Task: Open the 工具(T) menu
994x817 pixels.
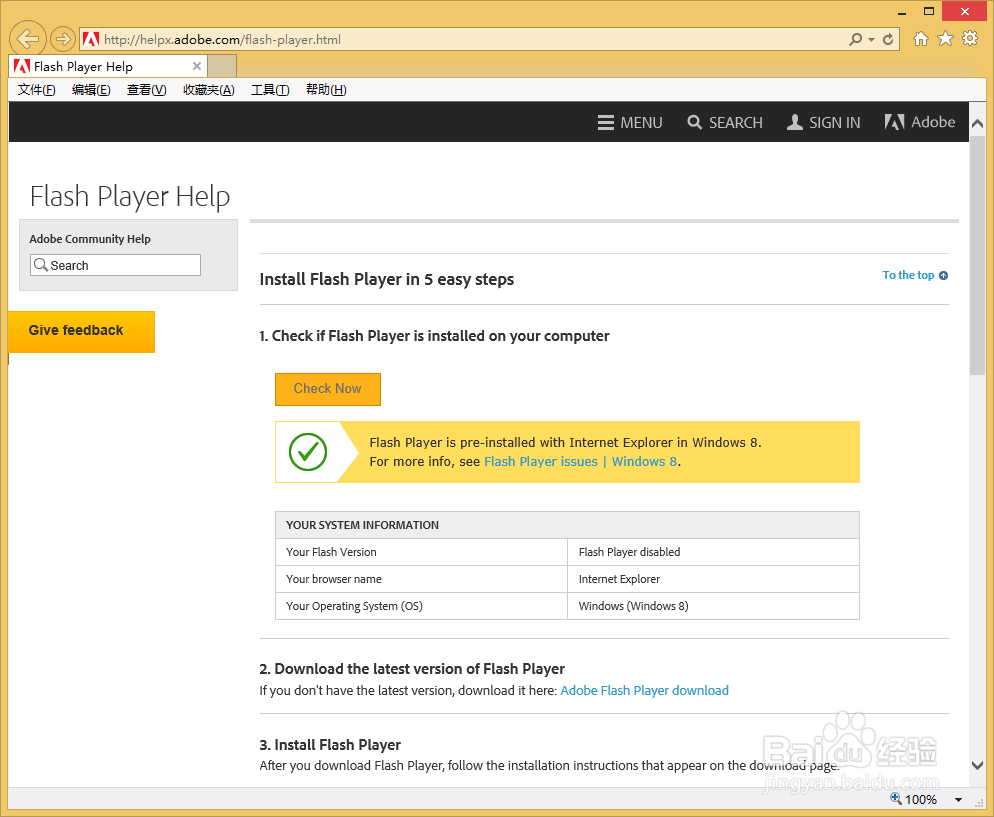Action: pyautogui.click(x=270, y=89)
